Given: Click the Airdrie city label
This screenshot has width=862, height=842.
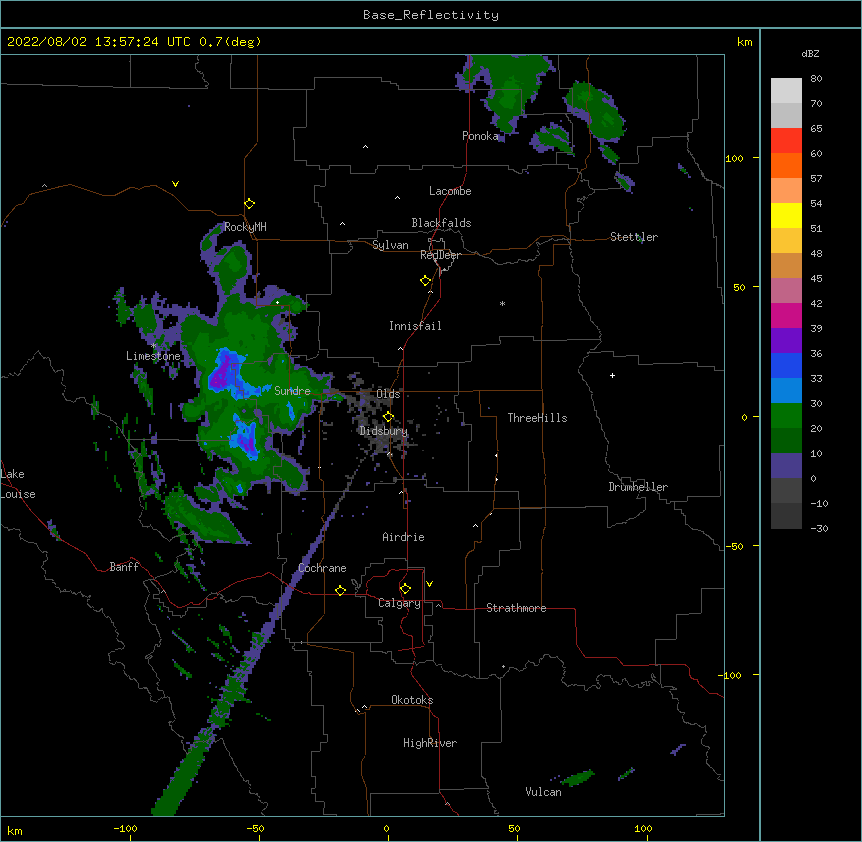Looking at the screenshot, I should click(x=404, y=537).
